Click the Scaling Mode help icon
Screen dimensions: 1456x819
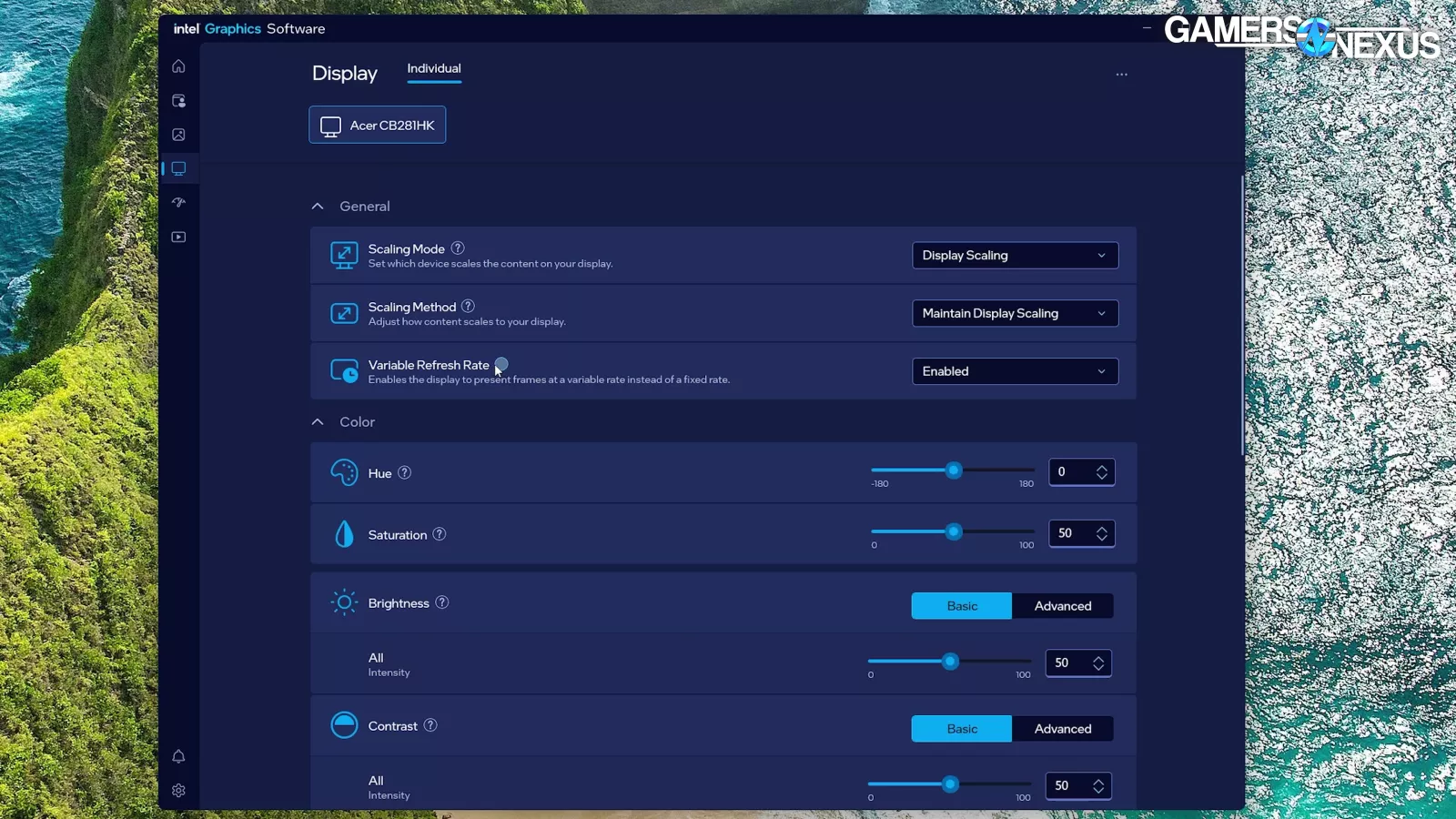(458, 248)
